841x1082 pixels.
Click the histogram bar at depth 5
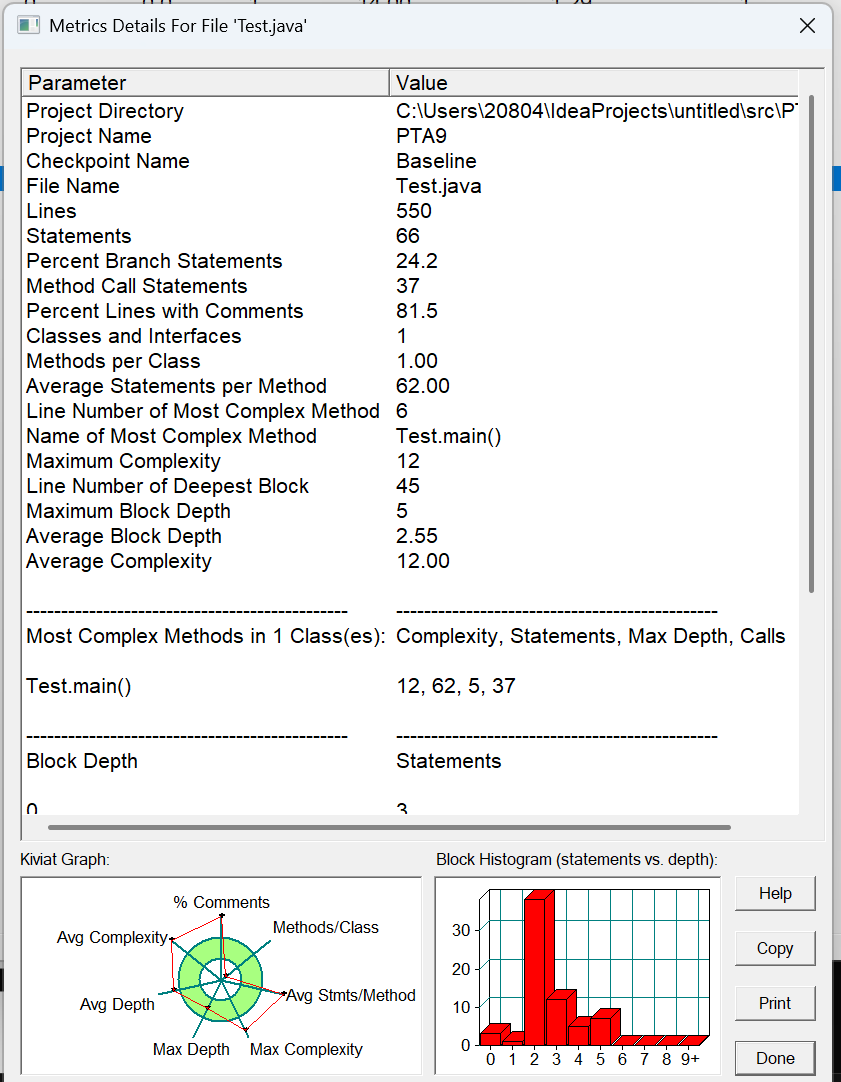(604, 1027)
